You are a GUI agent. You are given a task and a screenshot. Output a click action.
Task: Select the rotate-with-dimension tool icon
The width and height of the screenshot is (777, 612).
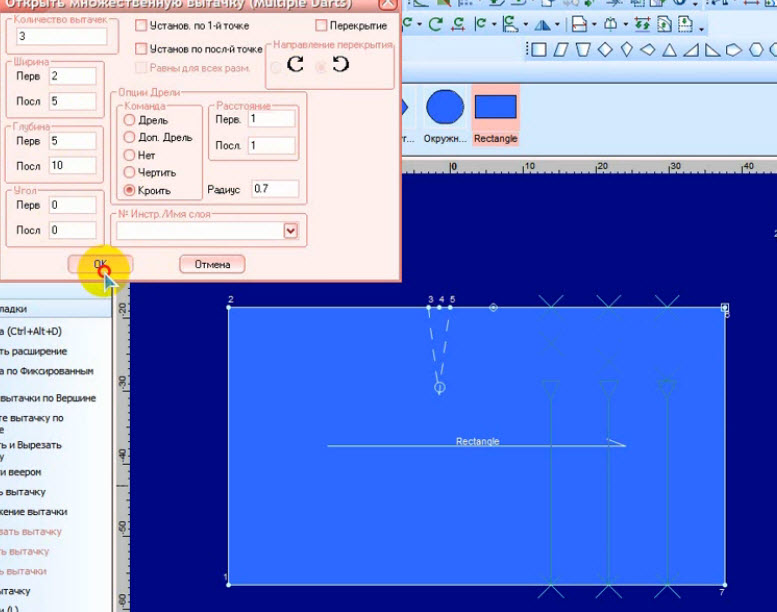[x=459, y=23]
